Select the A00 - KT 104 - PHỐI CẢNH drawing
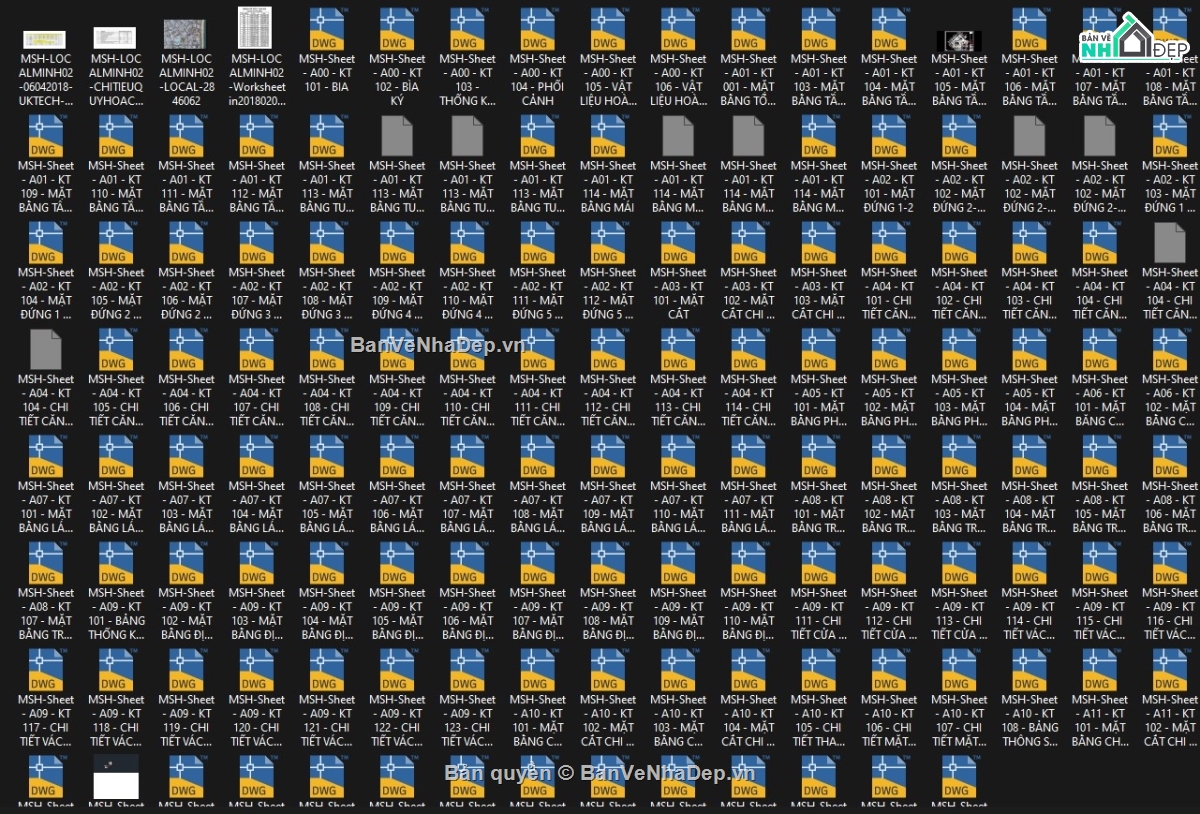Screen dimensions: 1200x814 pos(537,29)
